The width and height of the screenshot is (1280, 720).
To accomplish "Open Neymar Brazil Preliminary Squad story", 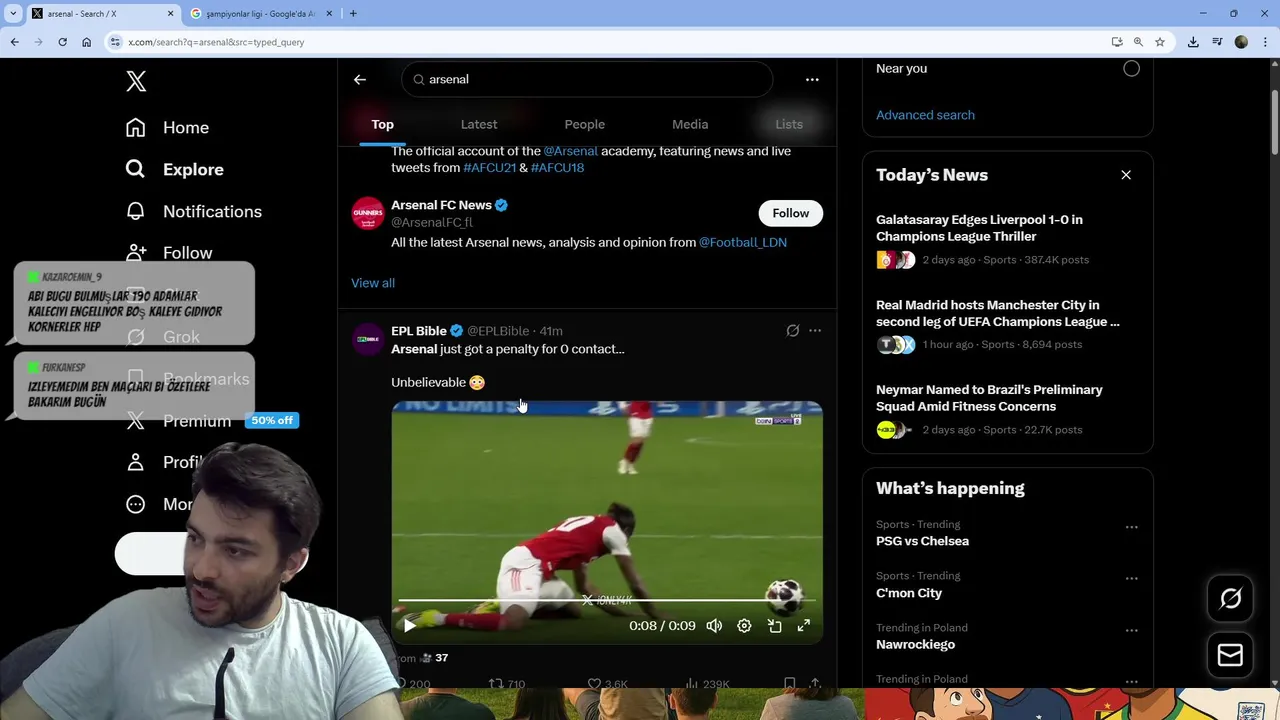I will click(x=1007, y=409).
